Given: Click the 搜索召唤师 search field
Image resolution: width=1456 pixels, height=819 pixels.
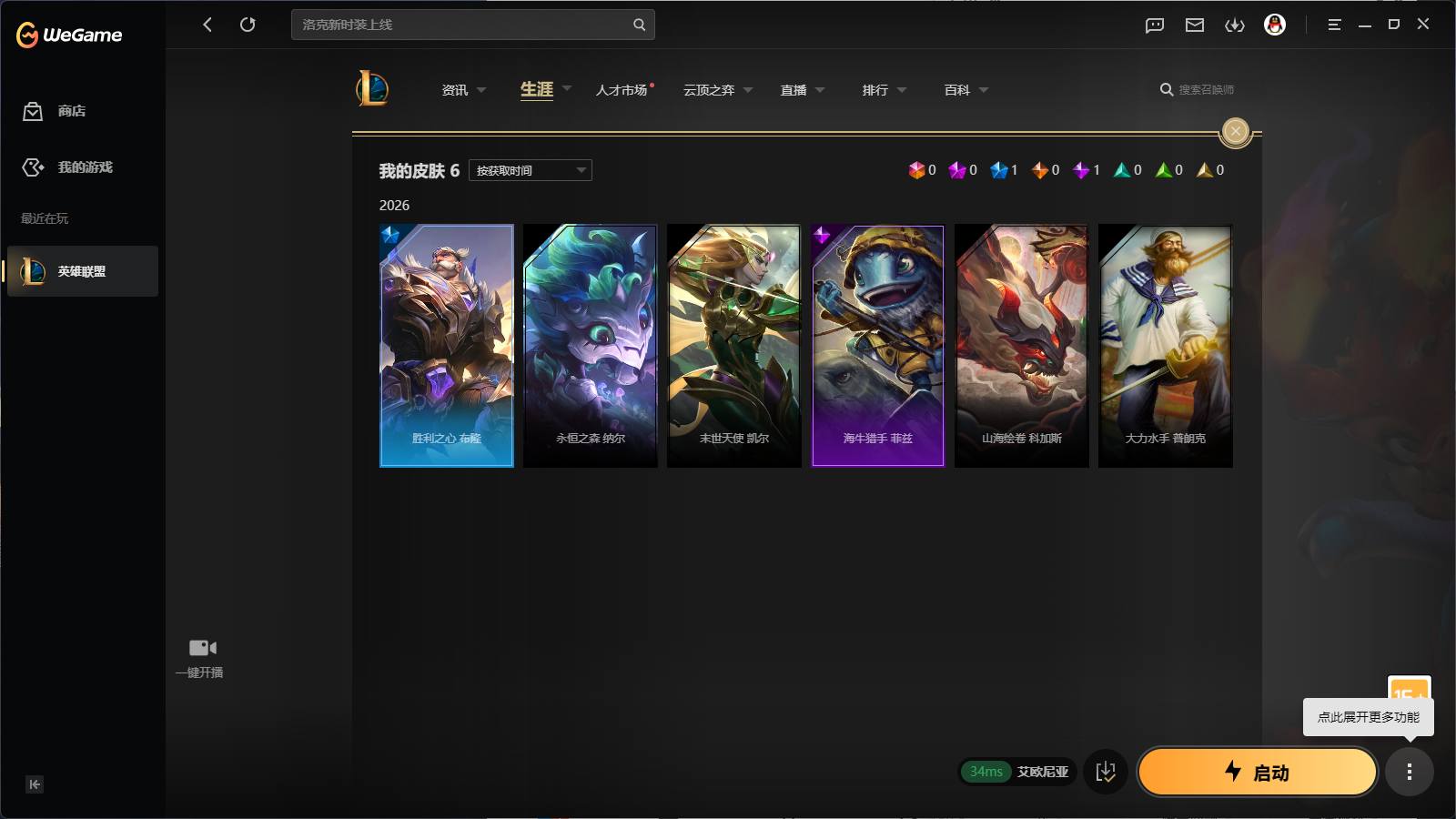Looking at the screenshot, I should [1207, 90].
